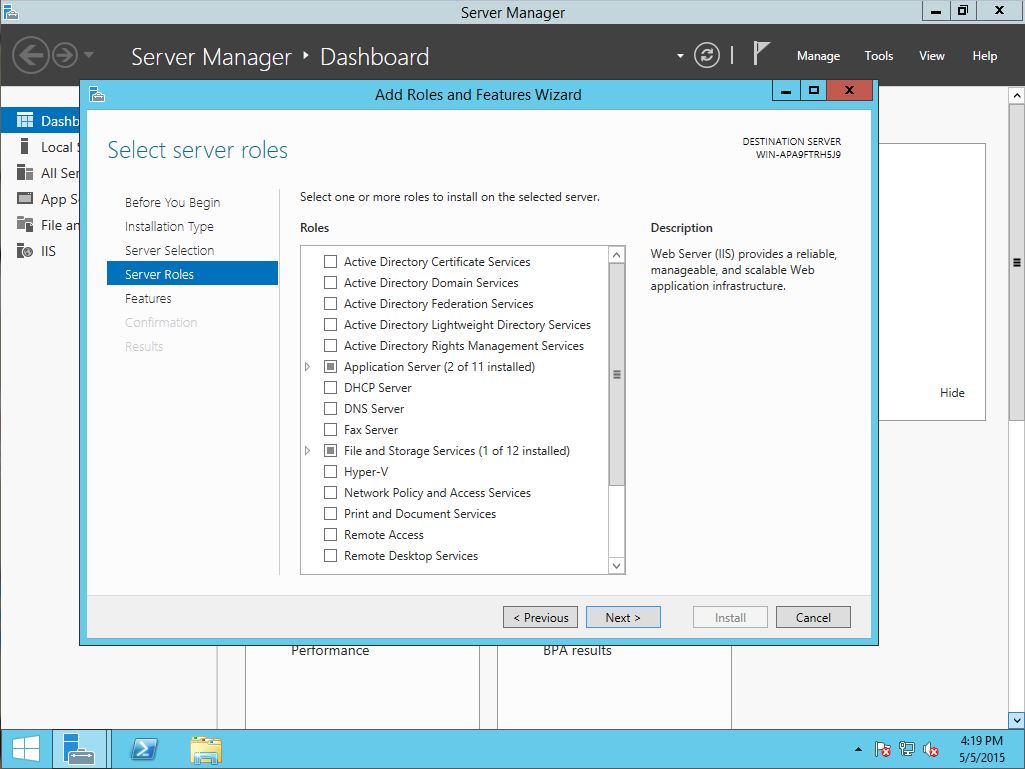
Task: Go to Installation Type step
Action: pos(169,226)
